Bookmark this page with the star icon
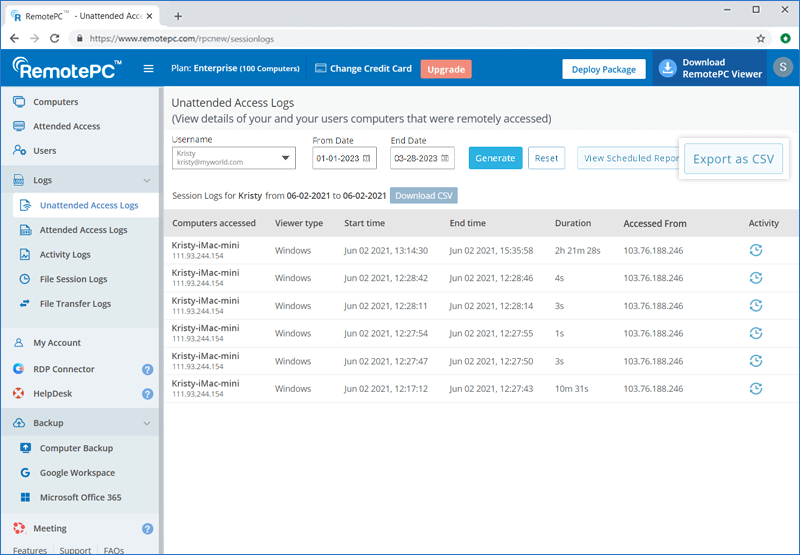 761,38
